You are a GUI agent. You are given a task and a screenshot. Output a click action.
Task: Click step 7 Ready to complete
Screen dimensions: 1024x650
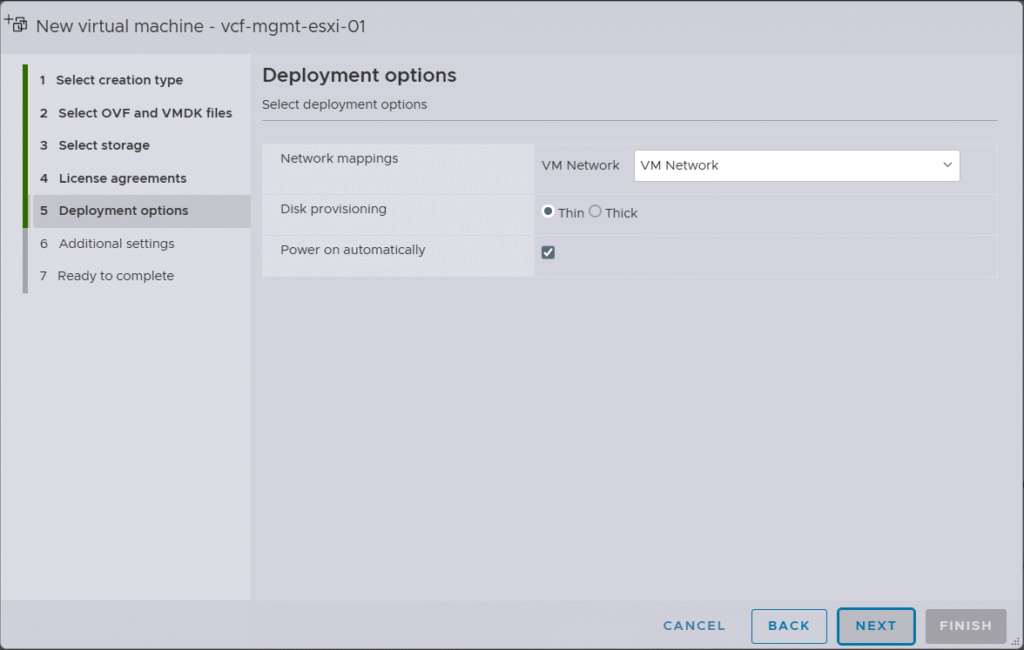(115, 276)
